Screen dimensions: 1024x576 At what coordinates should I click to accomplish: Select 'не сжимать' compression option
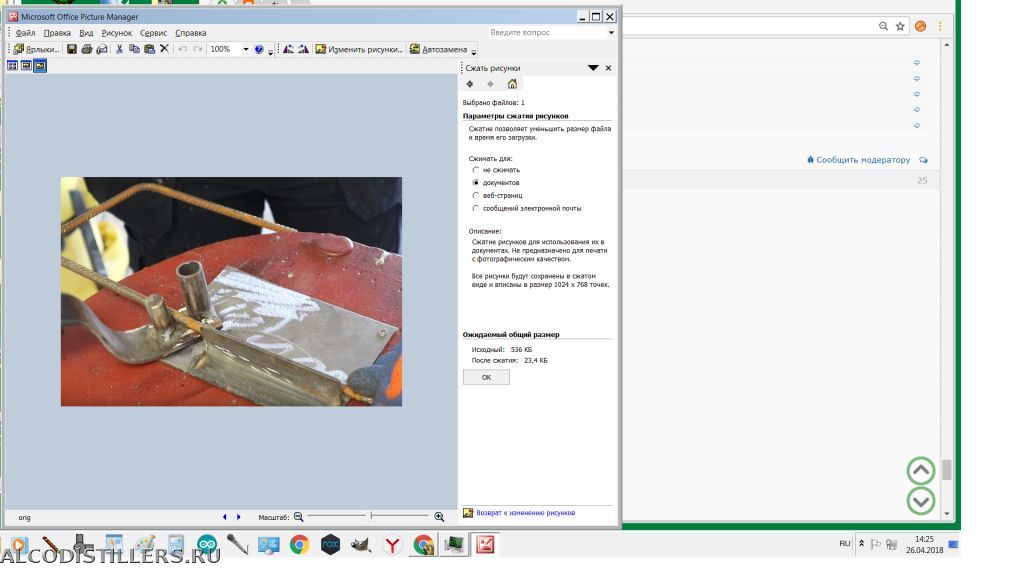476,170
